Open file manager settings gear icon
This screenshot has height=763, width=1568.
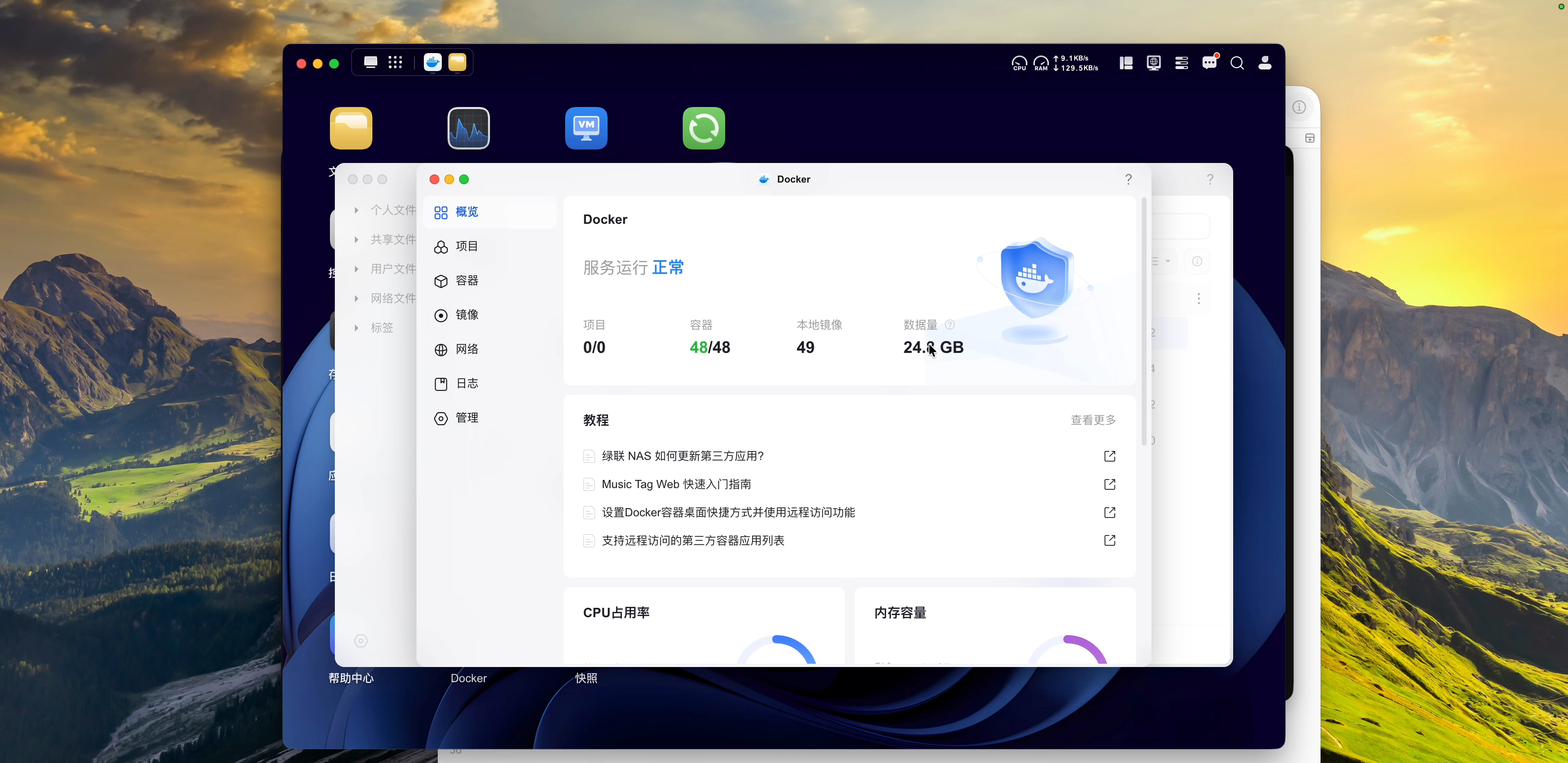tap(361, 640)
